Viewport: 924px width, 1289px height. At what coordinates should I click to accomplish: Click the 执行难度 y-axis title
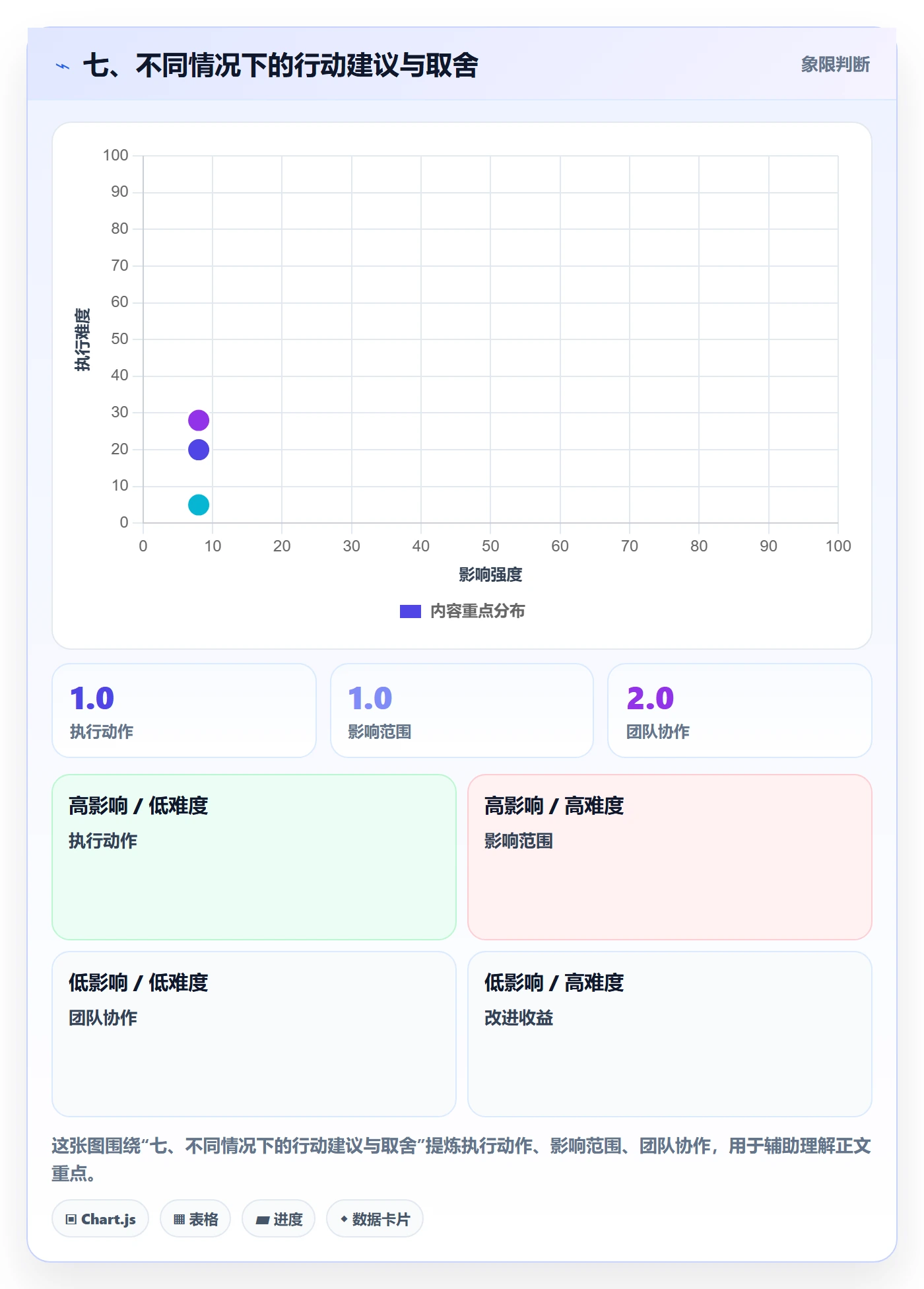[82, 339]
